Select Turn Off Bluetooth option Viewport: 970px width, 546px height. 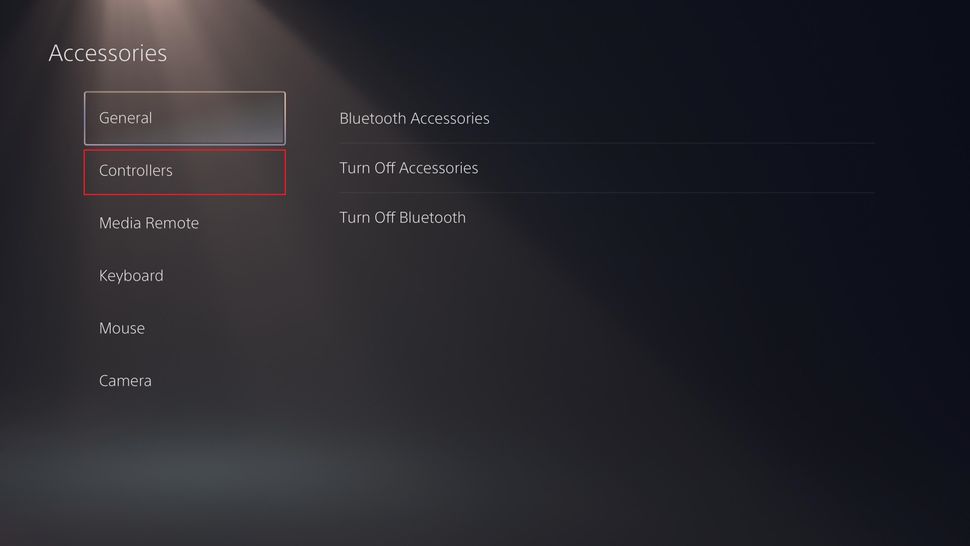[402, 217]
